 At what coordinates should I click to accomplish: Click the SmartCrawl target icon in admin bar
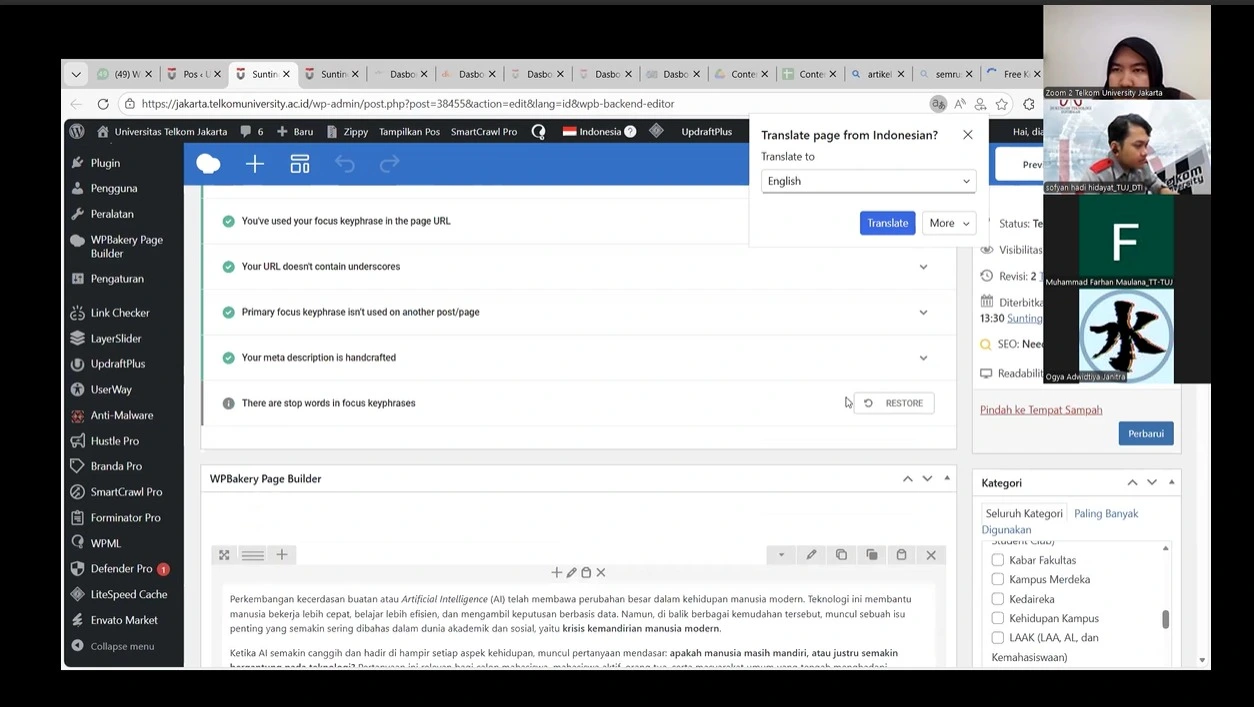(x=538, y=131)
